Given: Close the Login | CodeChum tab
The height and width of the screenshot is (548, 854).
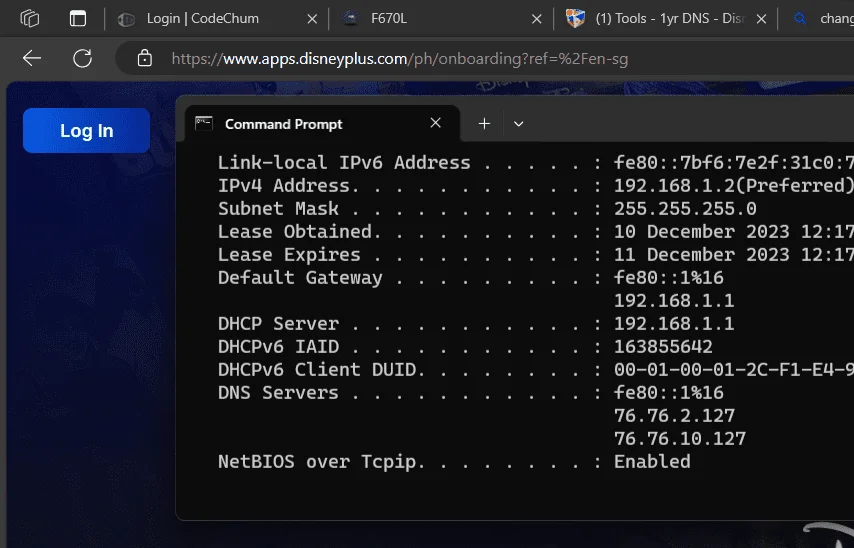Looking at the screenshot, I should click(312, 19).
